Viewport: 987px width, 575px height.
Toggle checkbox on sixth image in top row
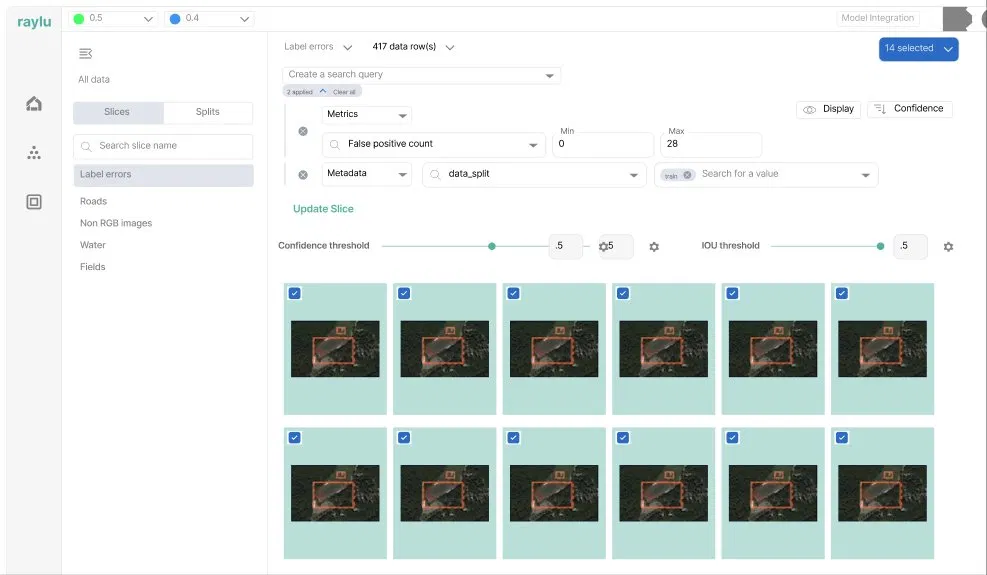click(842, 293)
